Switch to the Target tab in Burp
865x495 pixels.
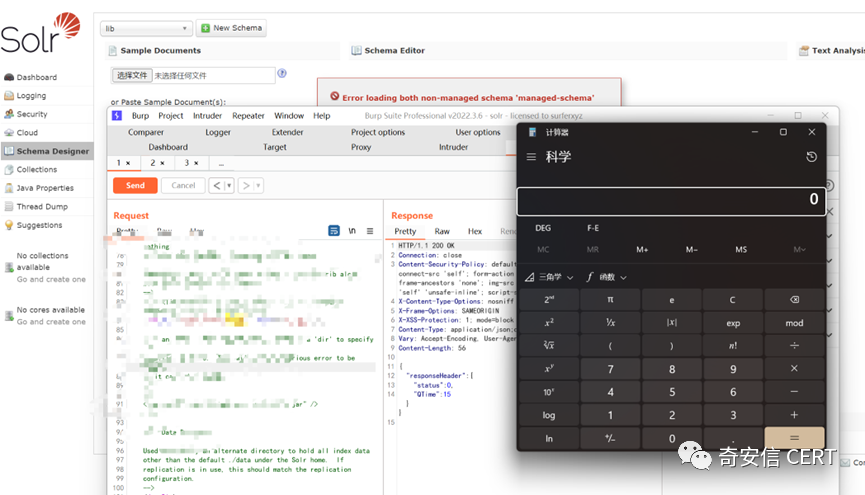[275, 147]
